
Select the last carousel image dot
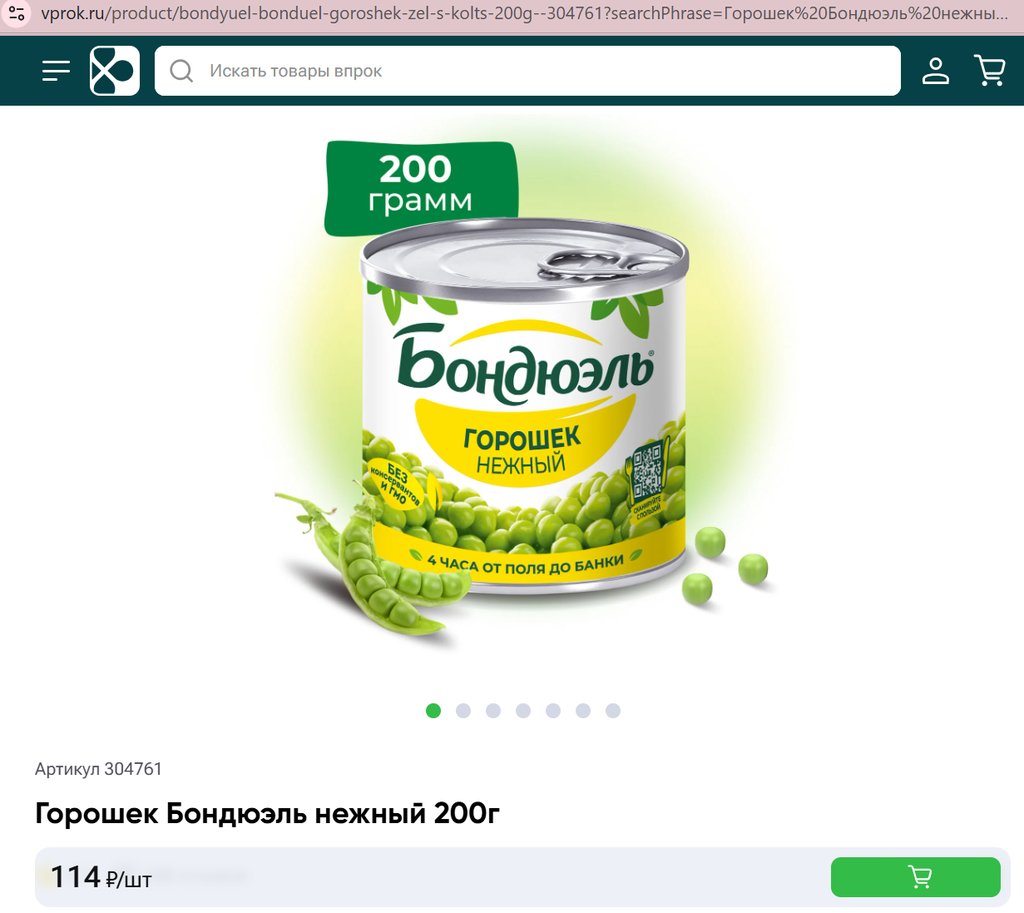click(x=613, y=711)
